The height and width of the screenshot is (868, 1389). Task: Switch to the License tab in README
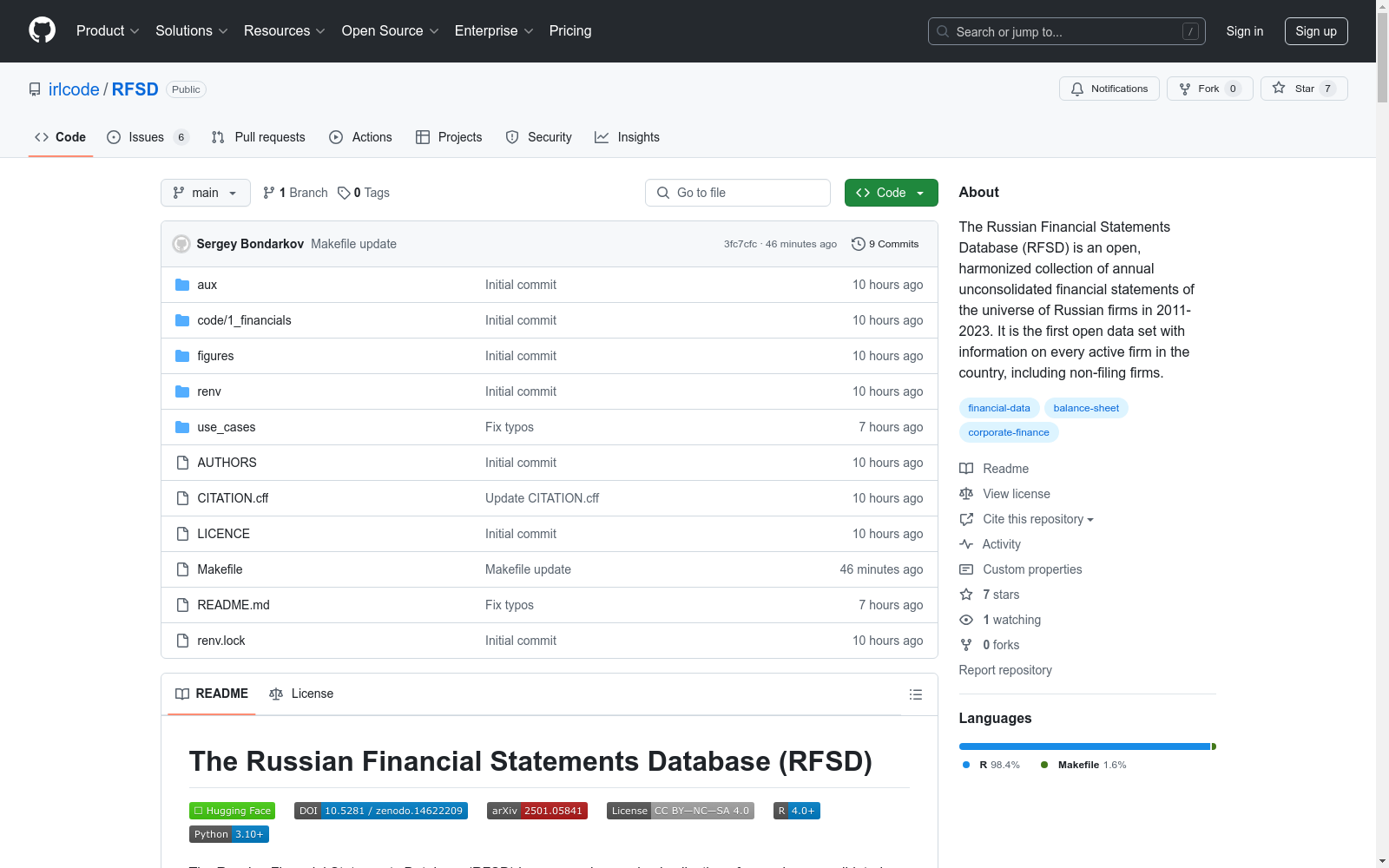[301, 694]
